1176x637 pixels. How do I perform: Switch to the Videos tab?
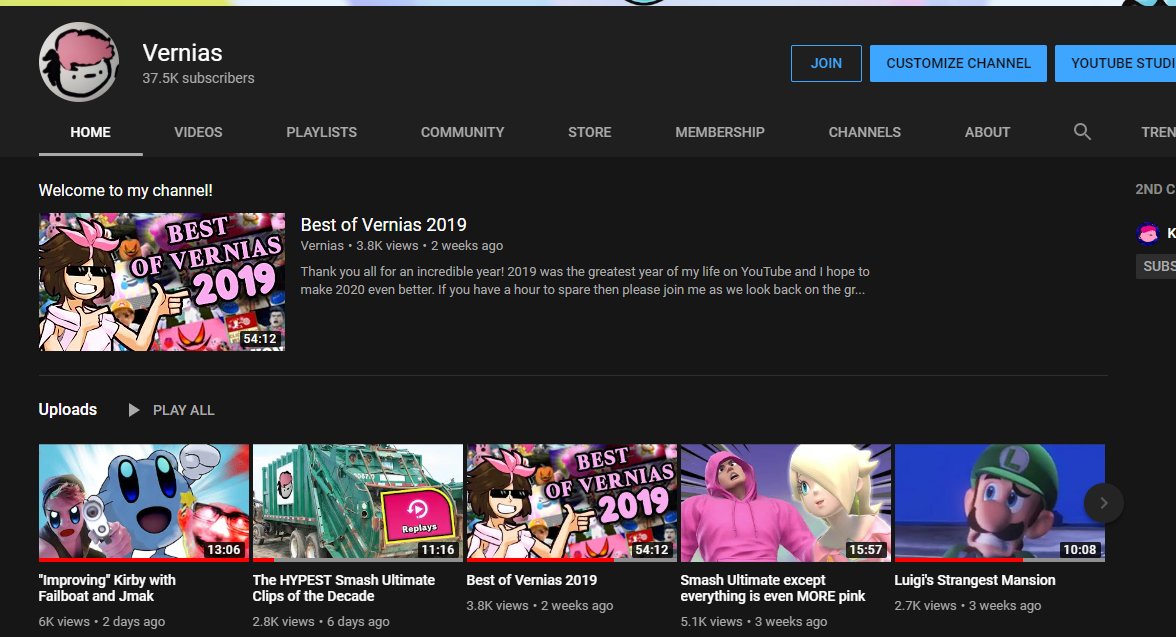click(x=198, y=132)
